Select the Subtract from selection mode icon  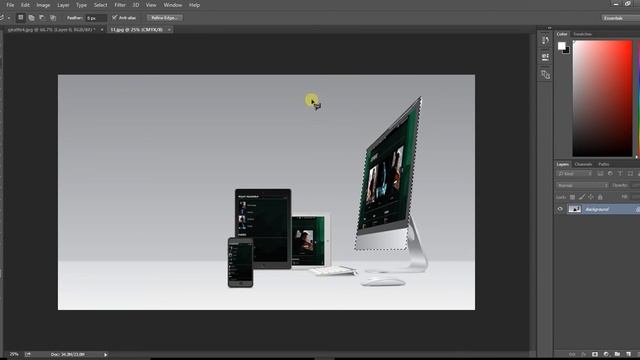(x=42, y=18)
